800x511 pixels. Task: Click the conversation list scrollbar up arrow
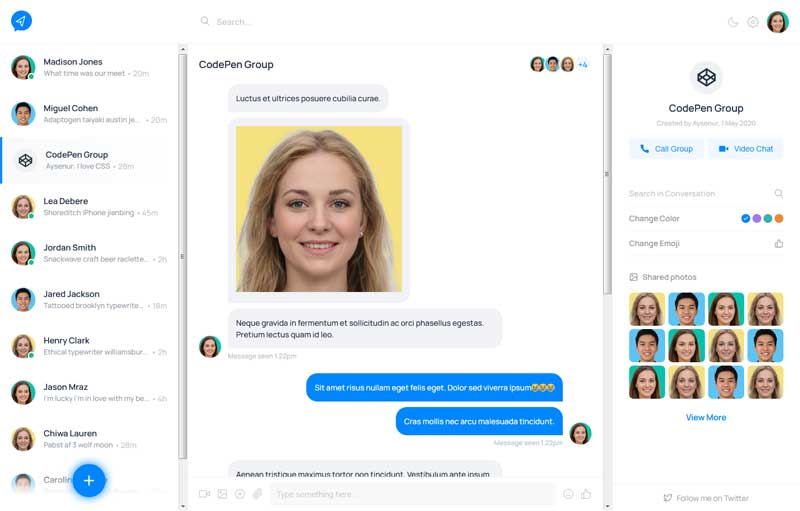(183, 49)
